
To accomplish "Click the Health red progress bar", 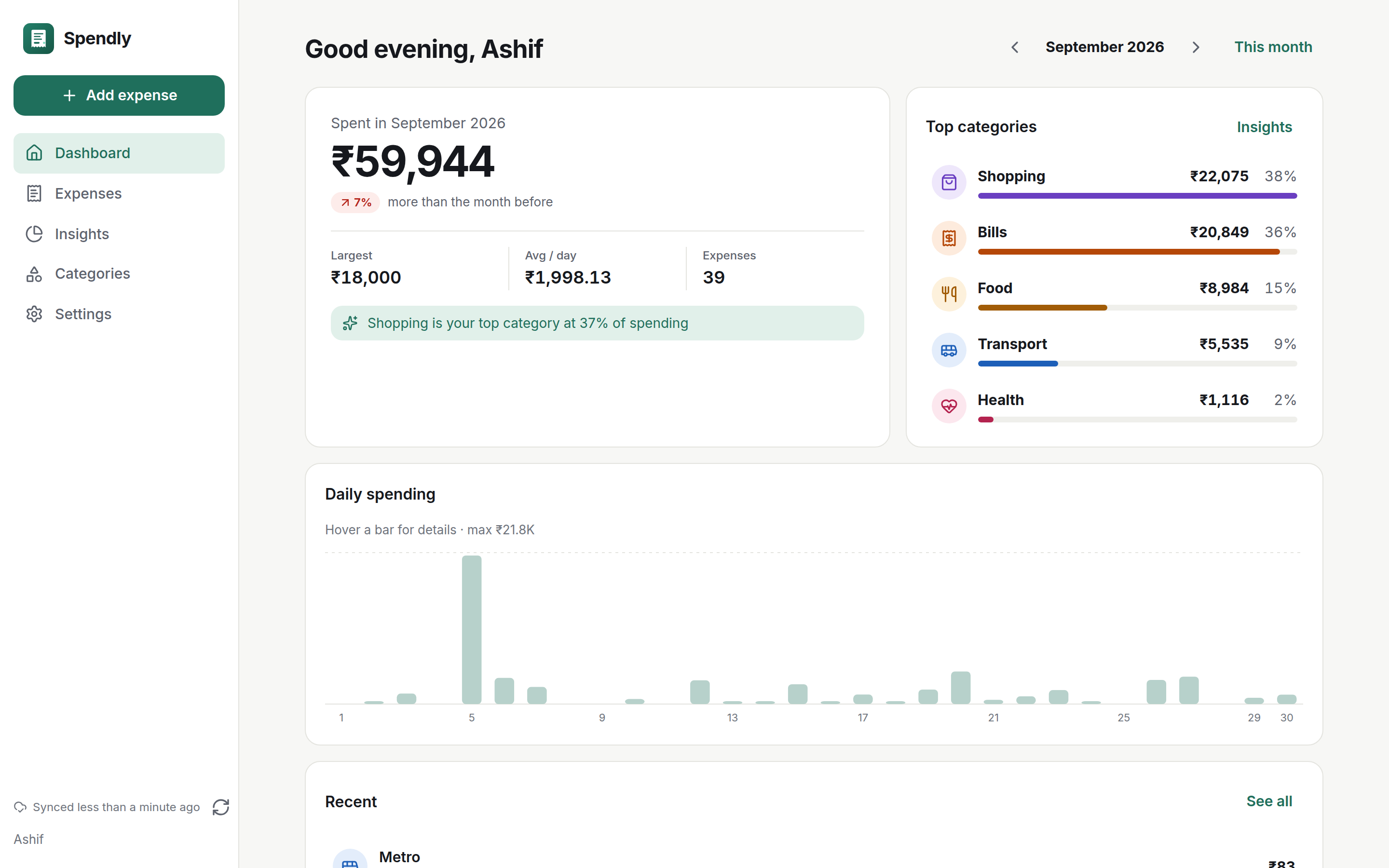I will click(985, 420).
